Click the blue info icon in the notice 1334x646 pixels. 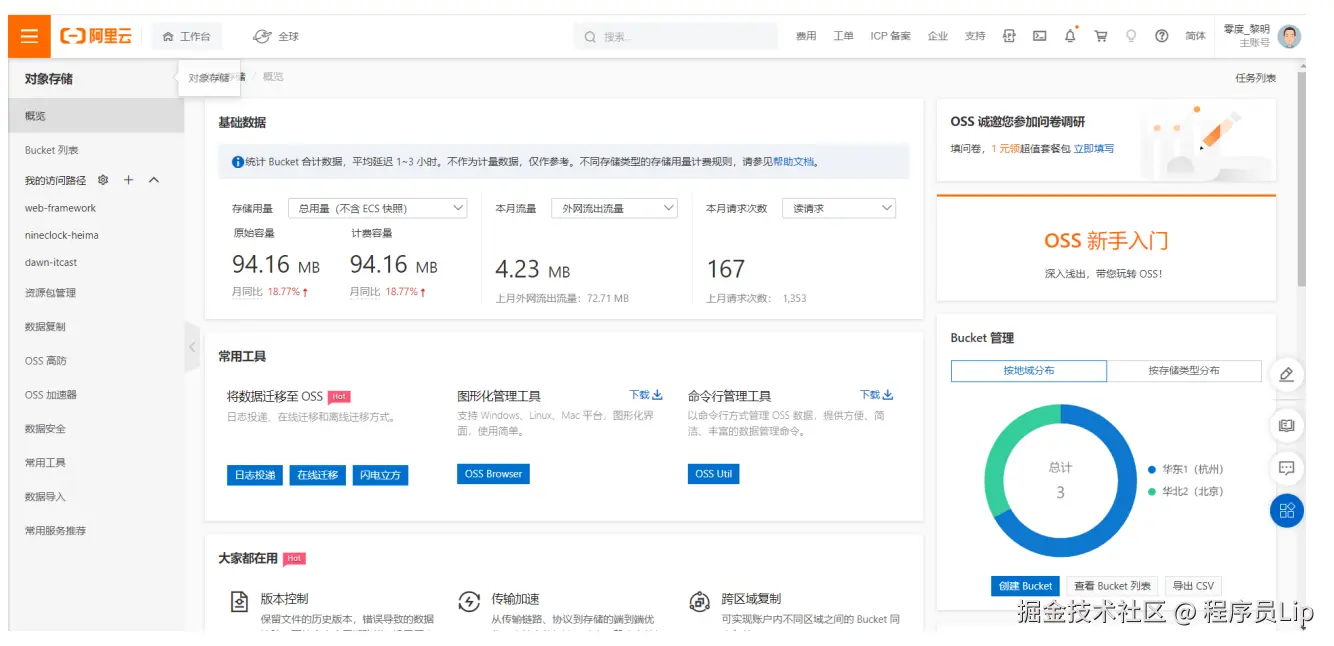coord(237,161)
